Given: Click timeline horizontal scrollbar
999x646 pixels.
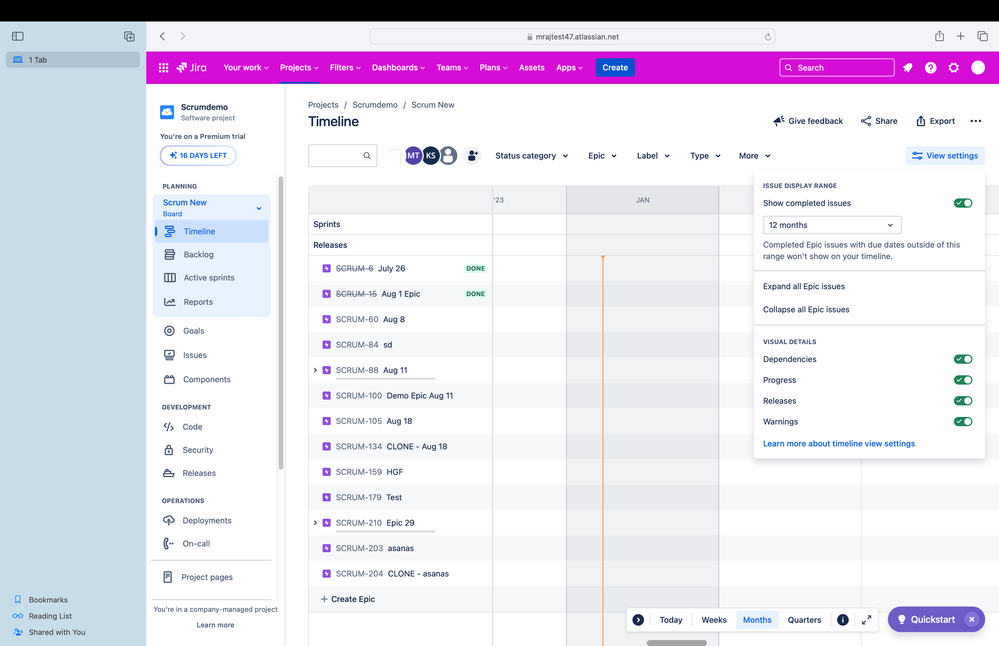Looking at the screenshot, I should [x=677, y=643].
